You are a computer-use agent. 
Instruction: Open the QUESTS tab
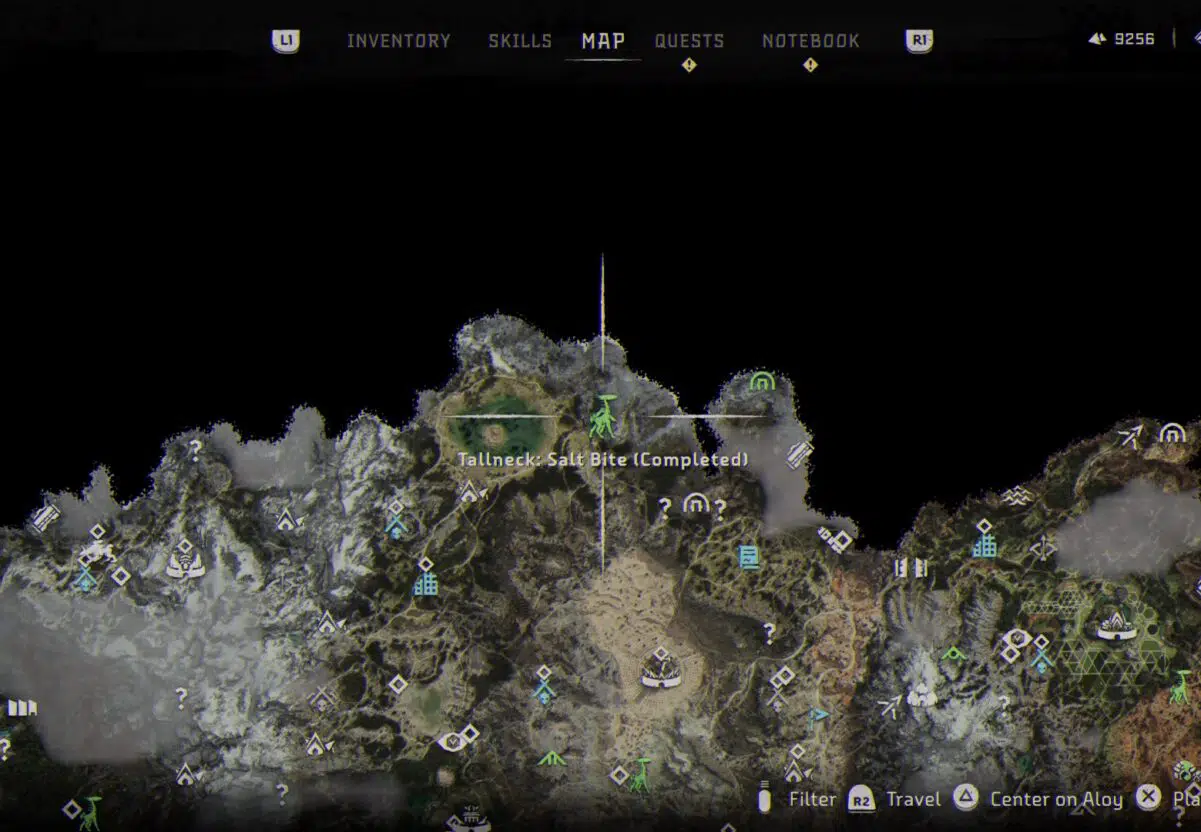[x=689, y=41]
